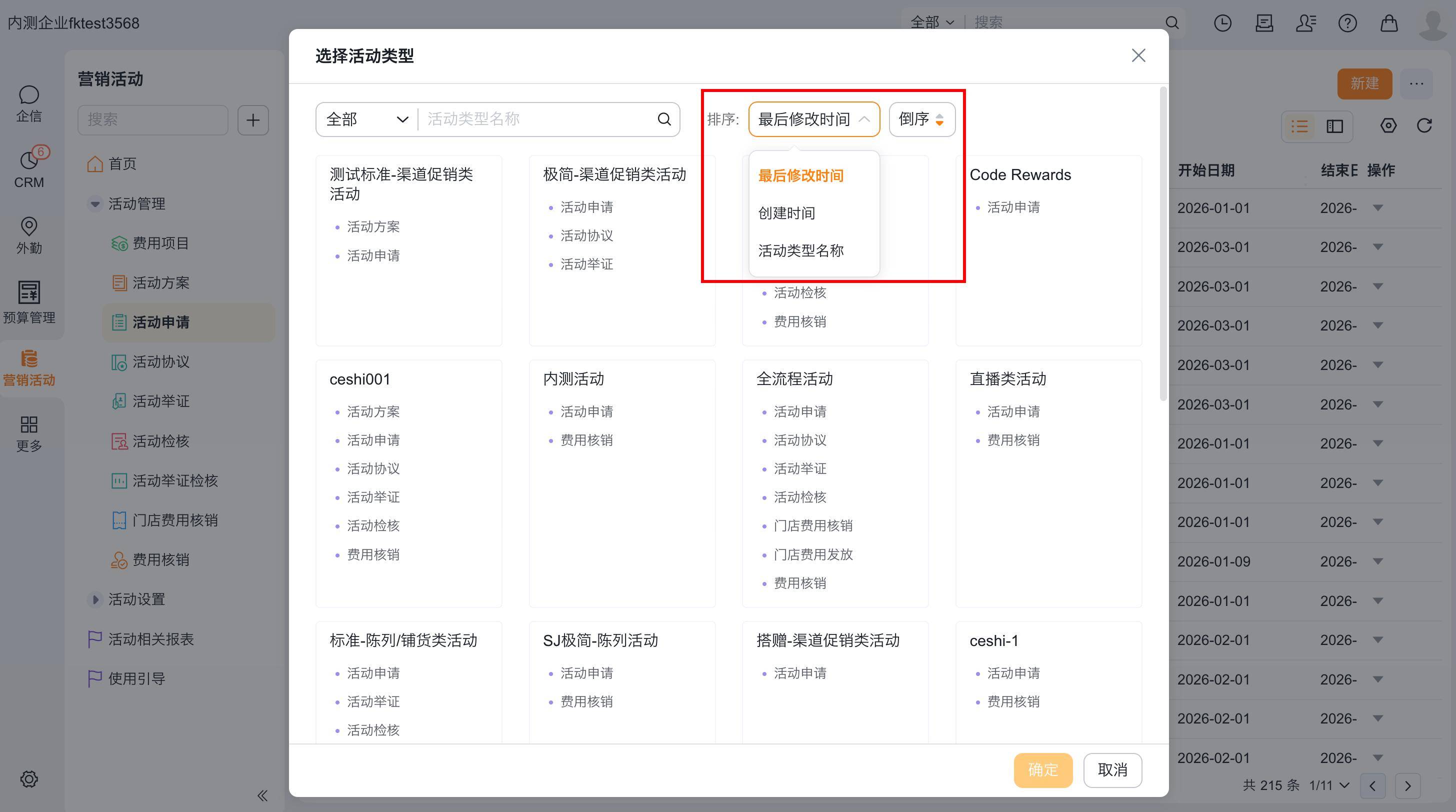Select the 活动类型名称 sort option
This screenshot has width=1456, height=812.
click(800, 250)
